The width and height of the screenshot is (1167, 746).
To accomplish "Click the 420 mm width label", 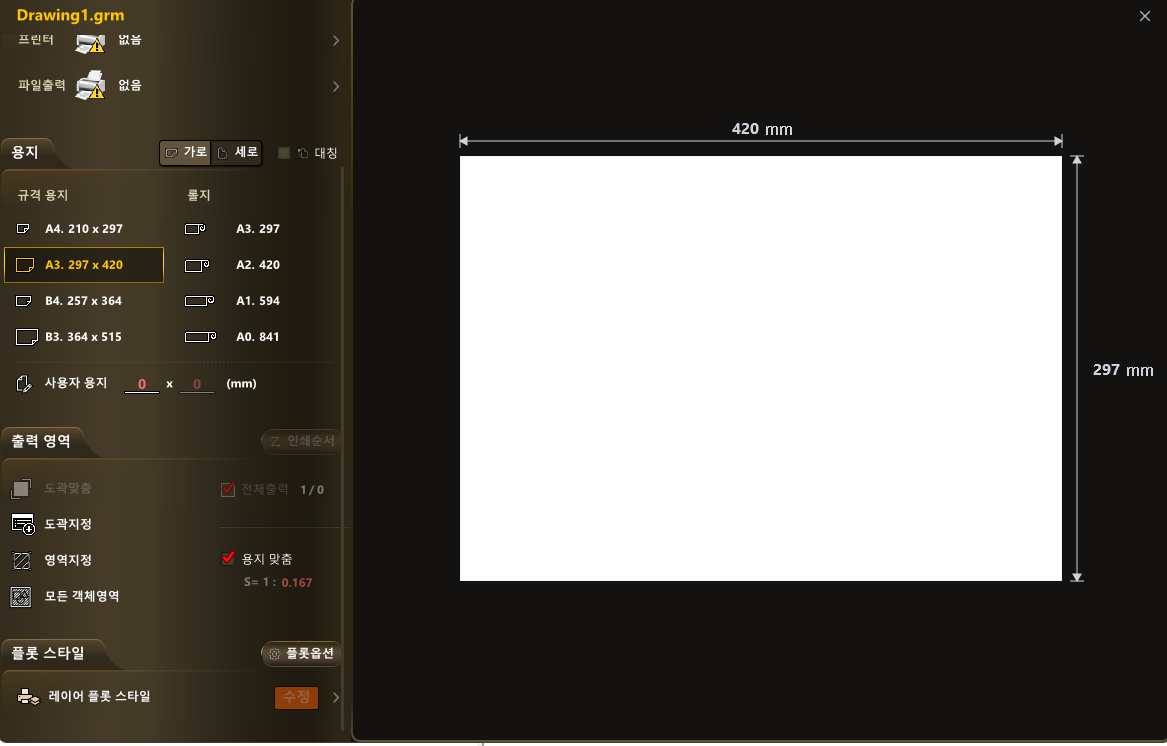I will point(762,130).
